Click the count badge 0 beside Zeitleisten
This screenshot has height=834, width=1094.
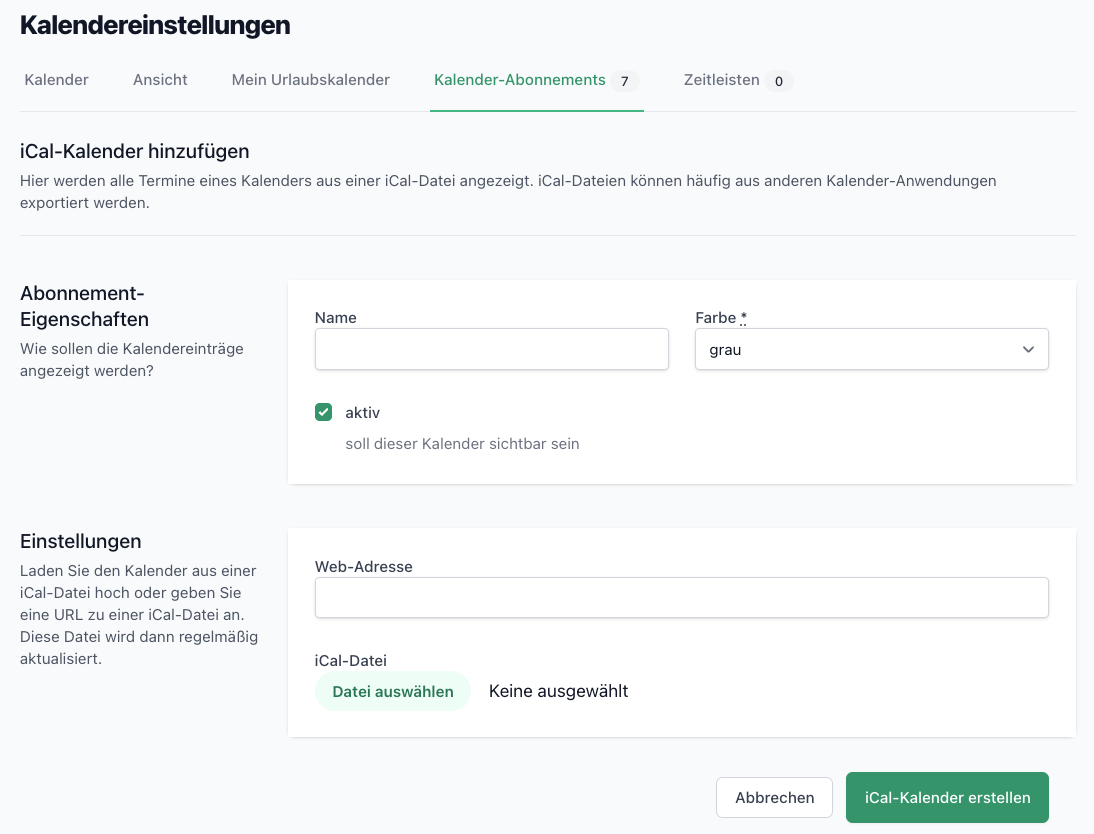click(x=779, y=81)
